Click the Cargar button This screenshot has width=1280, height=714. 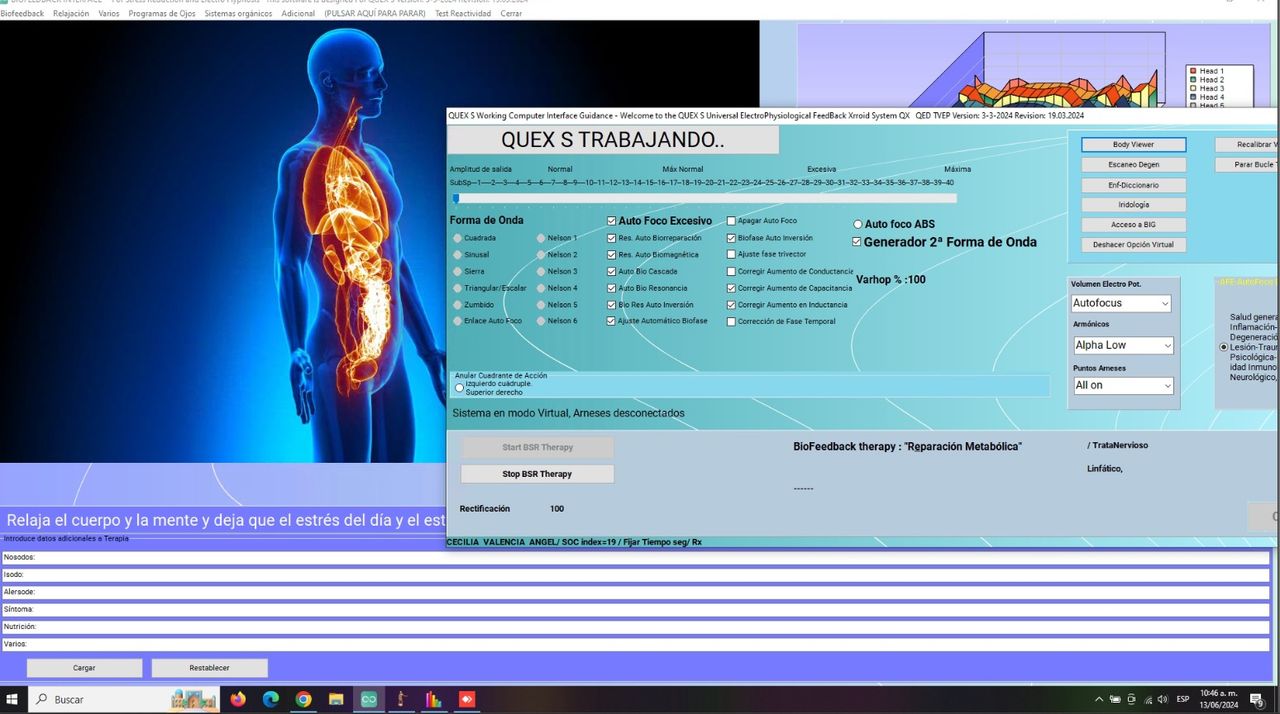click(x=84, y=668)
